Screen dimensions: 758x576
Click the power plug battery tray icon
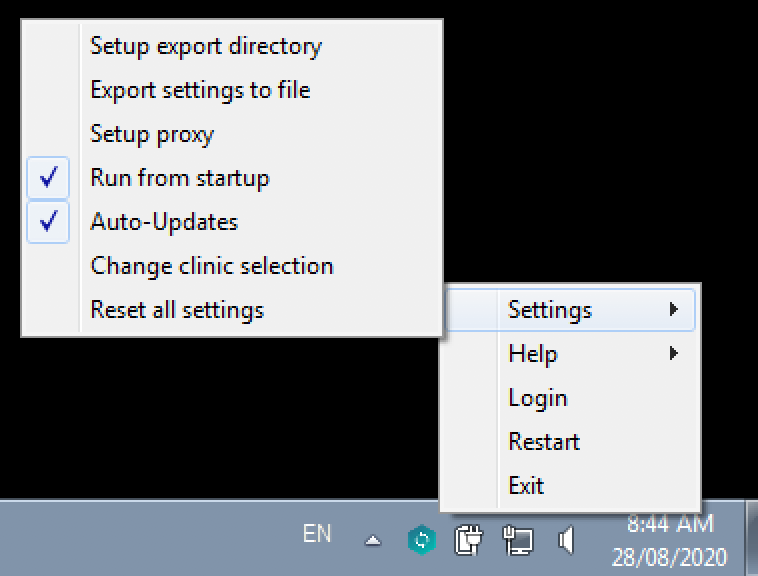[468, 541]
